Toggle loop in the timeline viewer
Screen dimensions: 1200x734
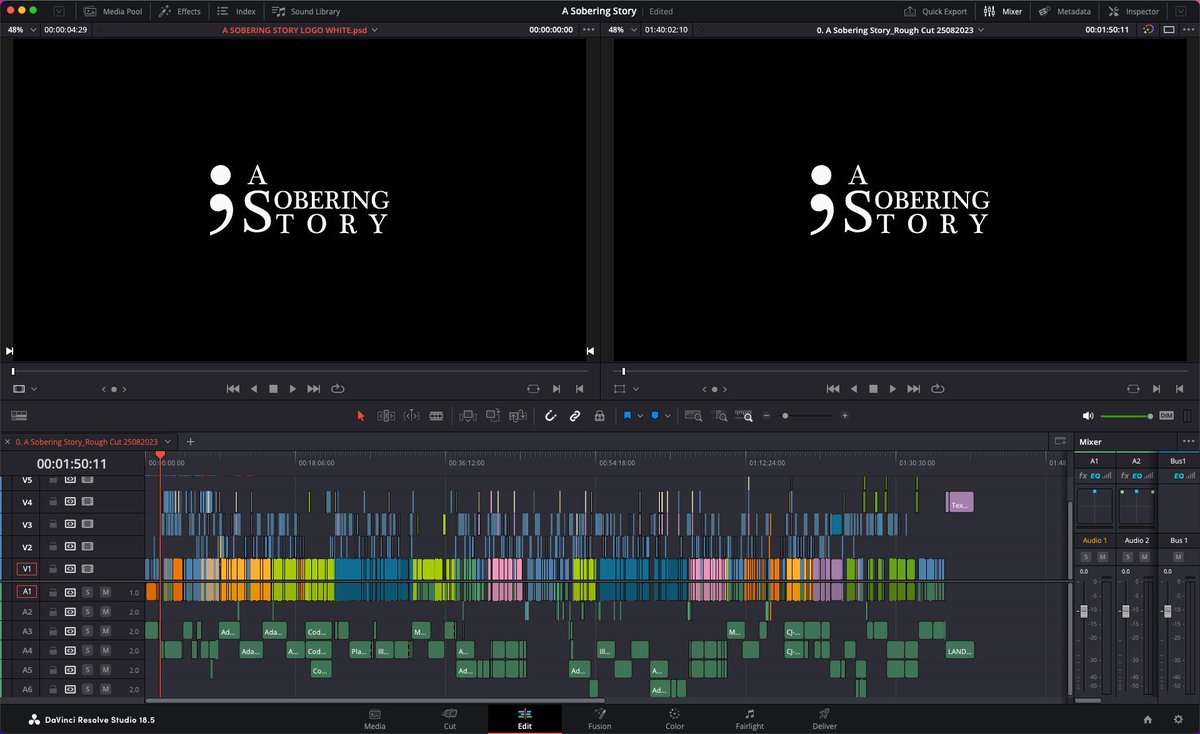click(x=938, y=388)
